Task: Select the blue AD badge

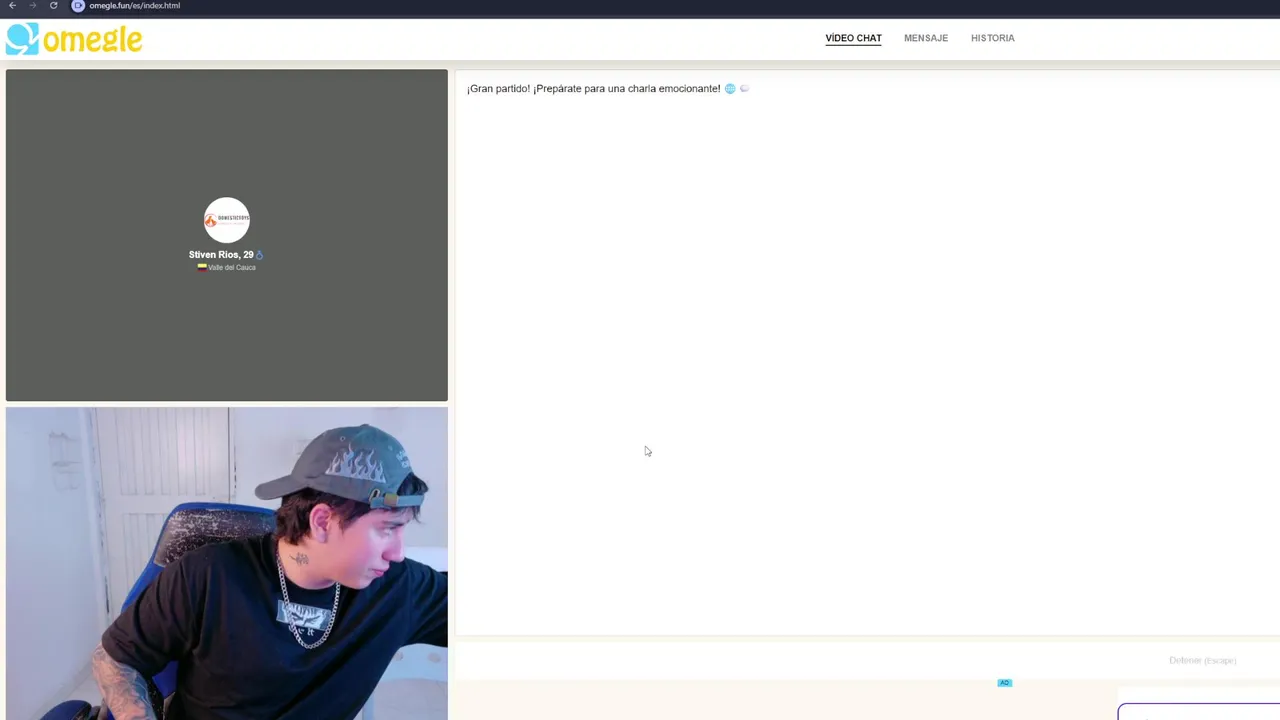Action: point(1005,683)
